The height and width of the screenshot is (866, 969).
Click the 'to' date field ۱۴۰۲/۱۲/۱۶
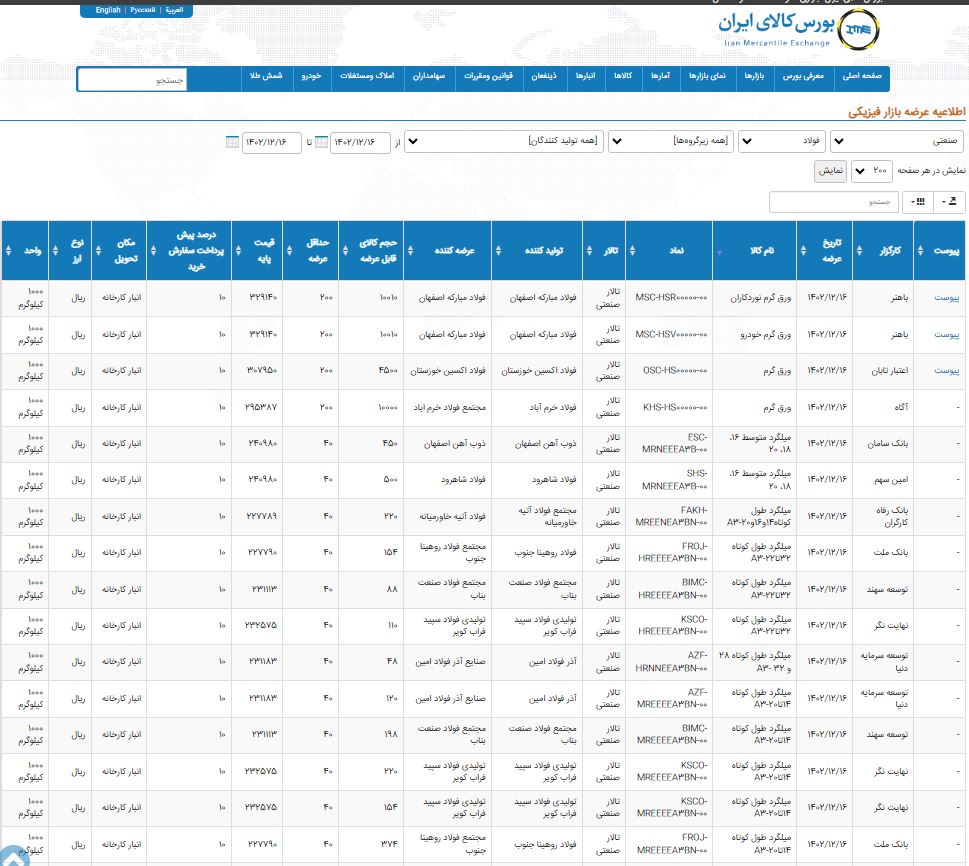(271, 142)
